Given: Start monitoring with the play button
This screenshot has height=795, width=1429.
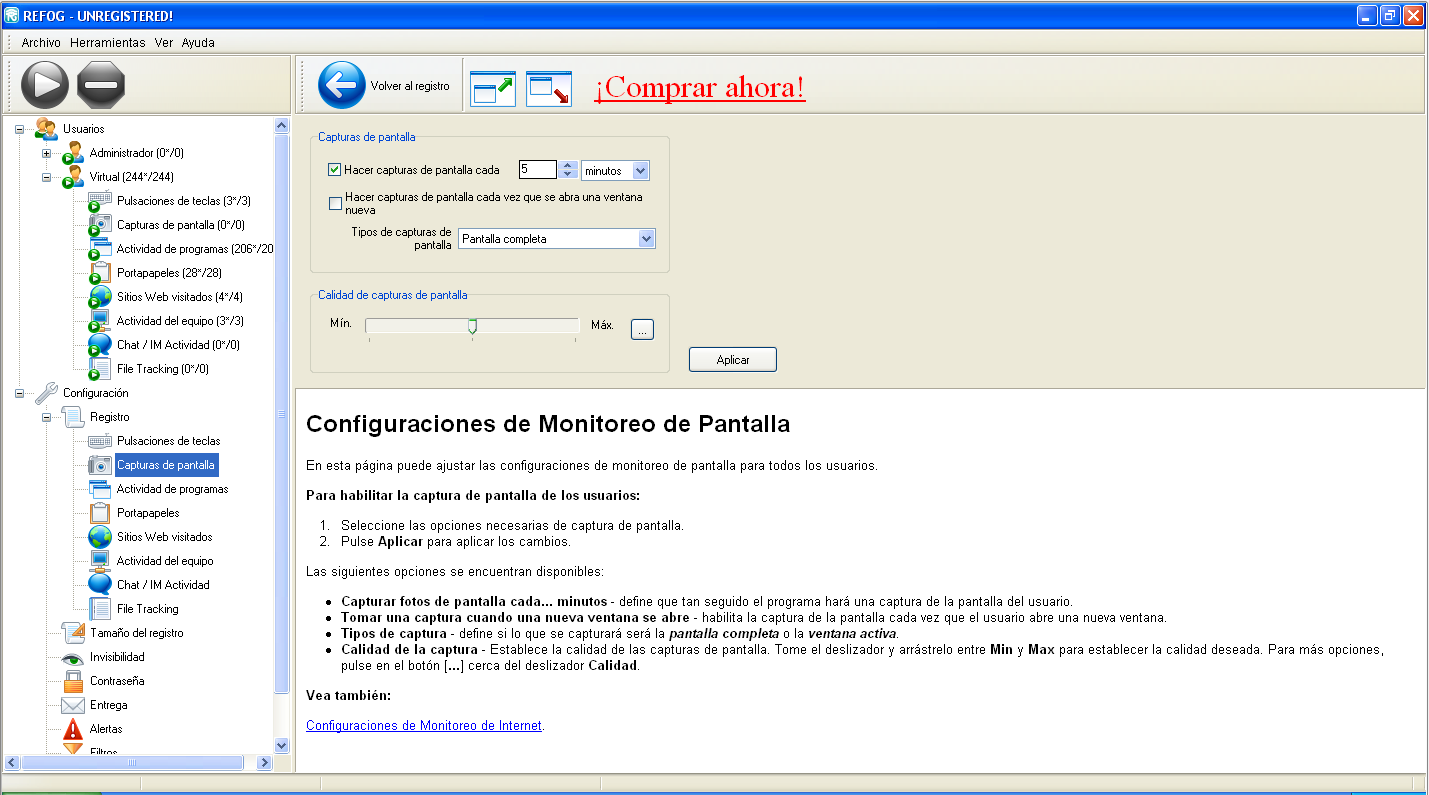Looking at the screenshot, I should (x=45, y=85).
